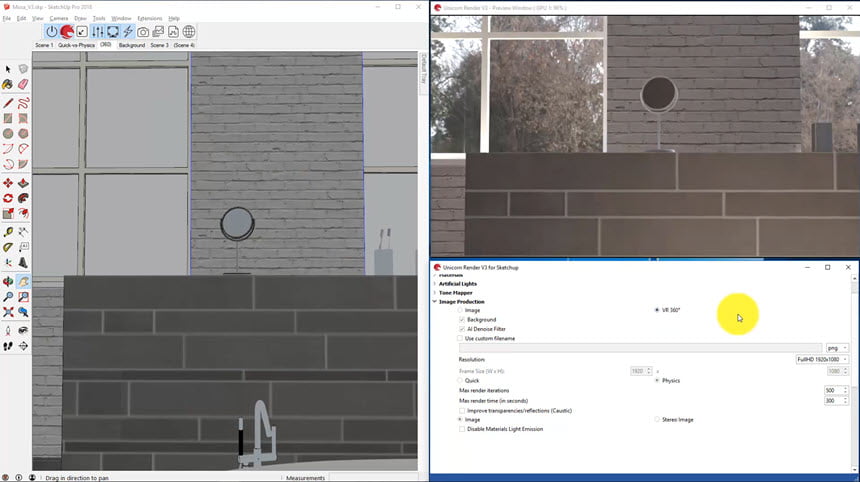Viewport: 860px width, 482px height.
Task: Click the Unicorn Render power button icon
Action: tap(52, 32)
